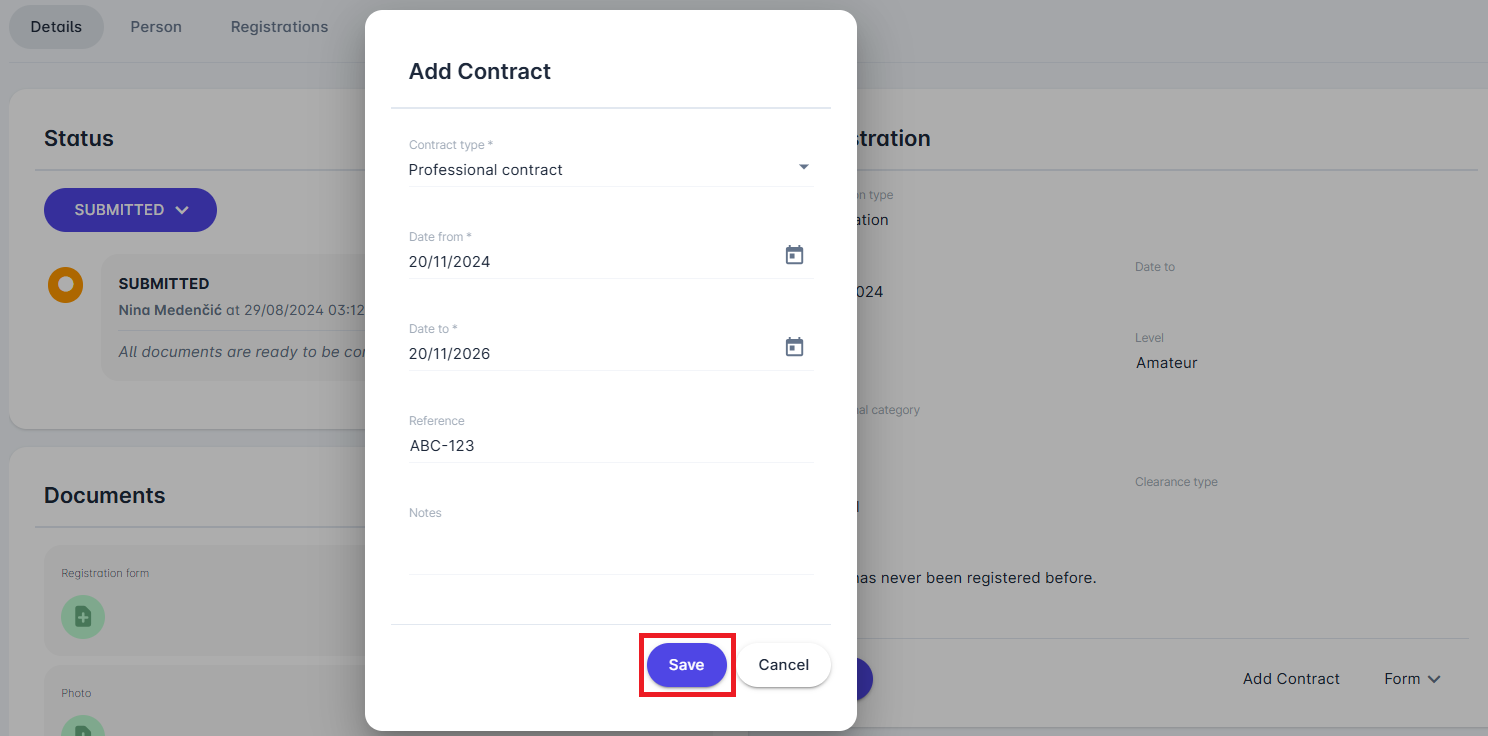This screenshot has width=1488, height=736.
Task: Expand the SUBMITTED status dropdown button
Action: pos(130,210)
